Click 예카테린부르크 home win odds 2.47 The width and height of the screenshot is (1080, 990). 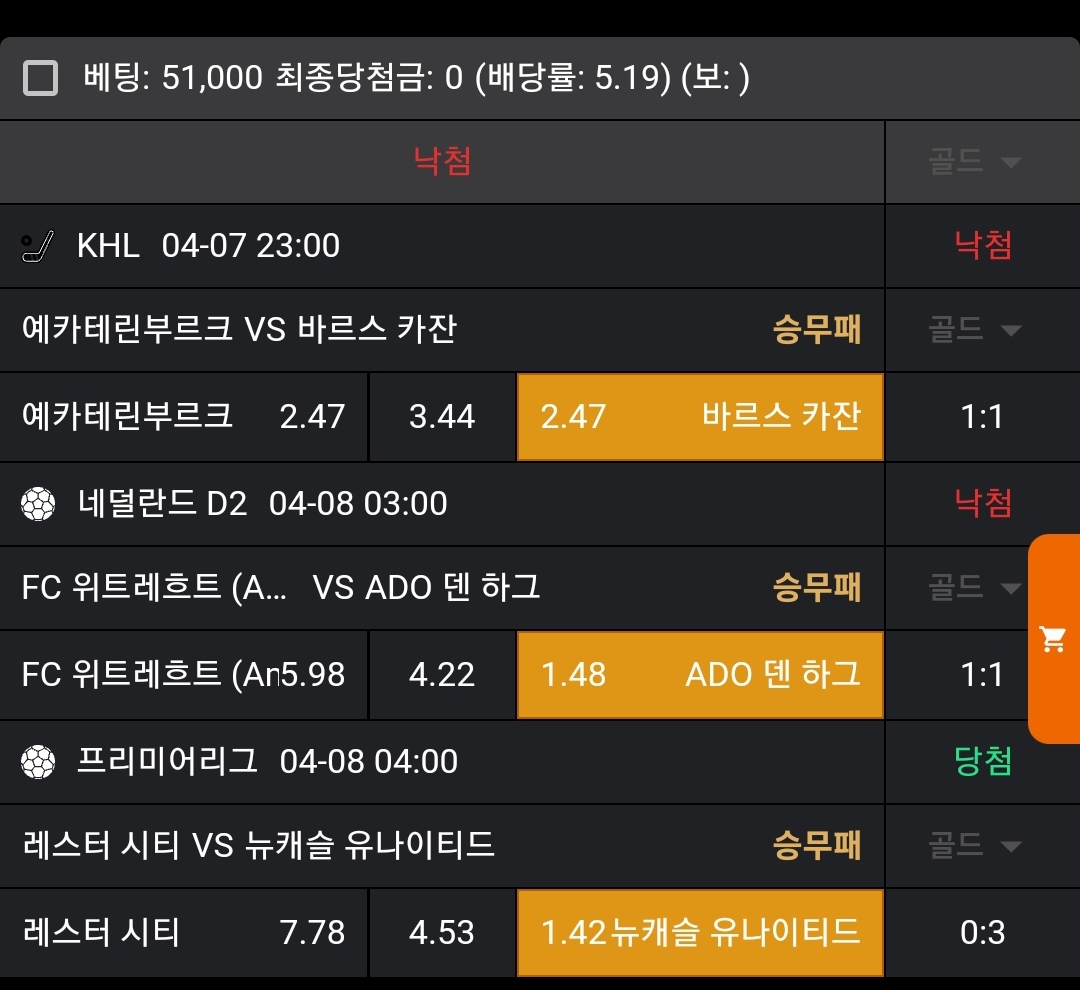pyautogui.click(x=184, y=417)
